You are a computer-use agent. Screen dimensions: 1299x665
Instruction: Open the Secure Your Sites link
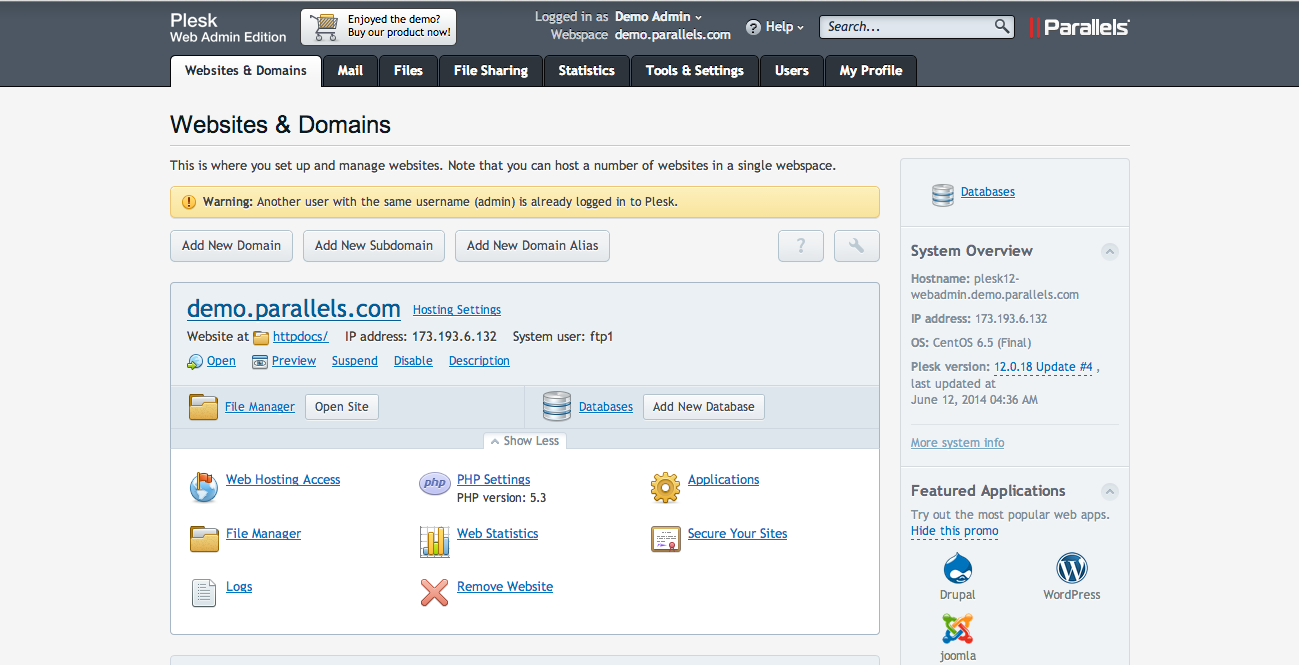(738, 534)
